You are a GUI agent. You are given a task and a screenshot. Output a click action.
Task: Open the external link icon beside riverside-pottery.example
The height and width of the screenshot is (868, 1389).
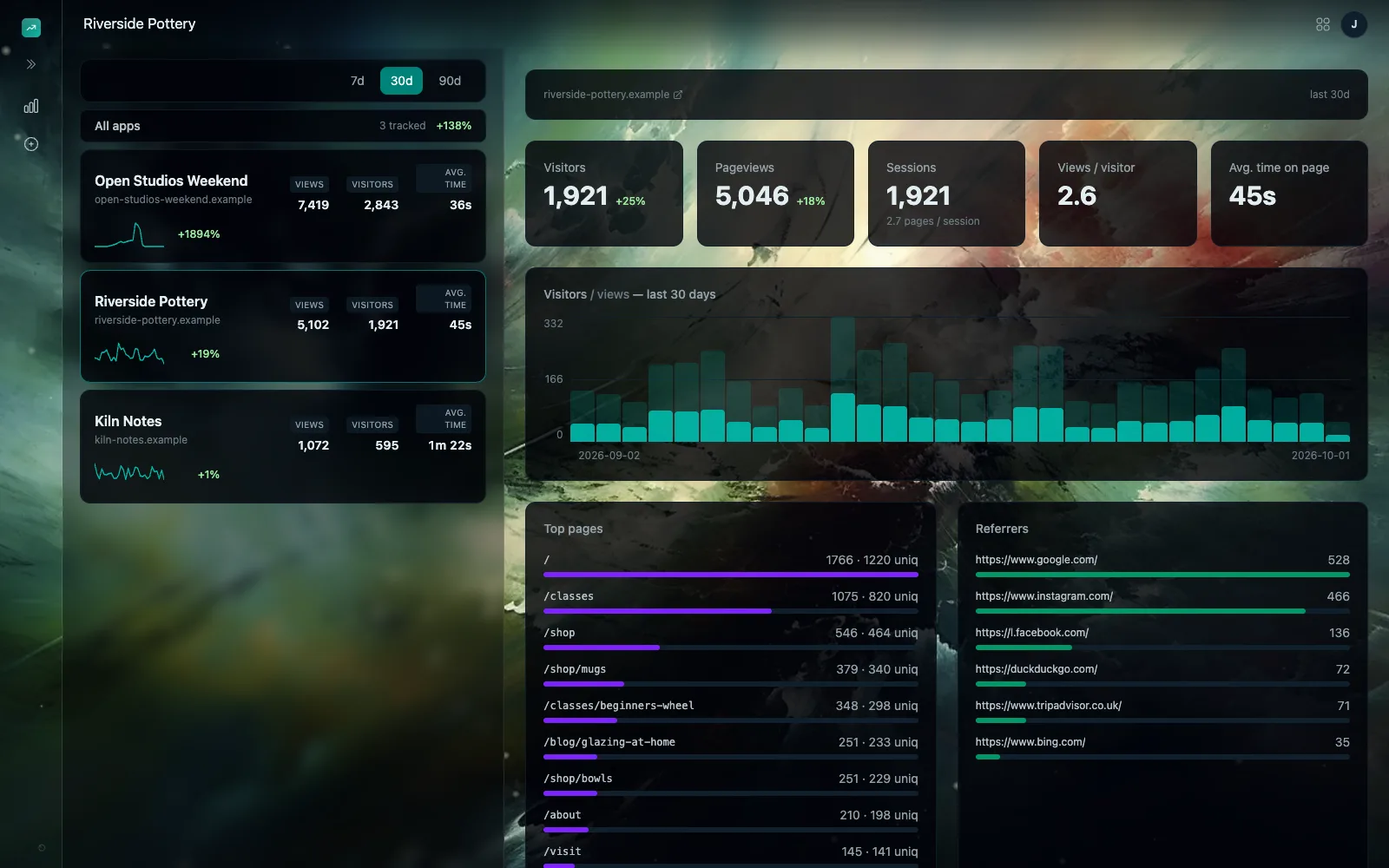[678, 95]
